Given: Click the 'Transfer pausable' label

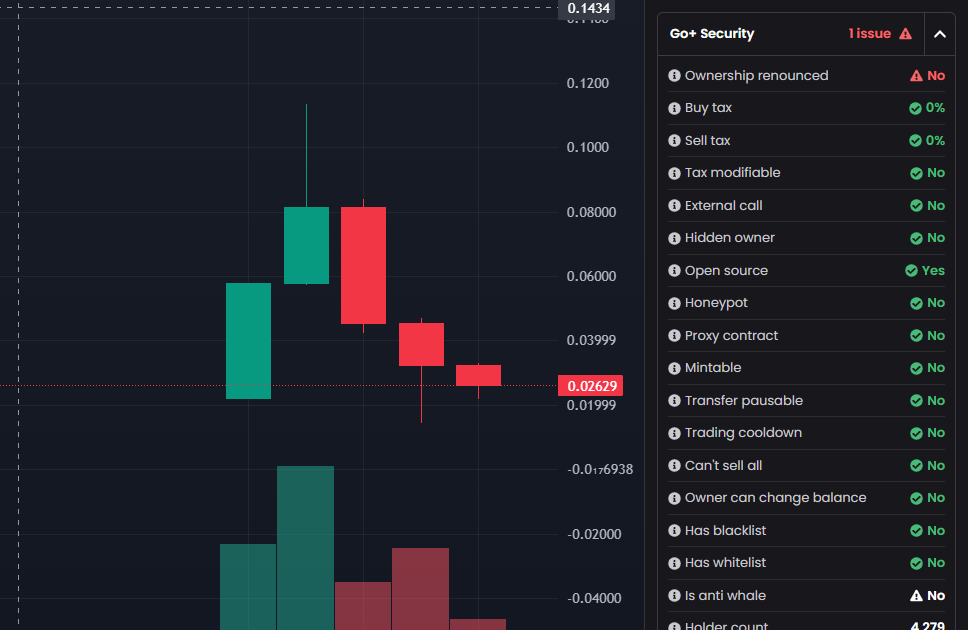Looking at the screenshot, I should (743, 400).
